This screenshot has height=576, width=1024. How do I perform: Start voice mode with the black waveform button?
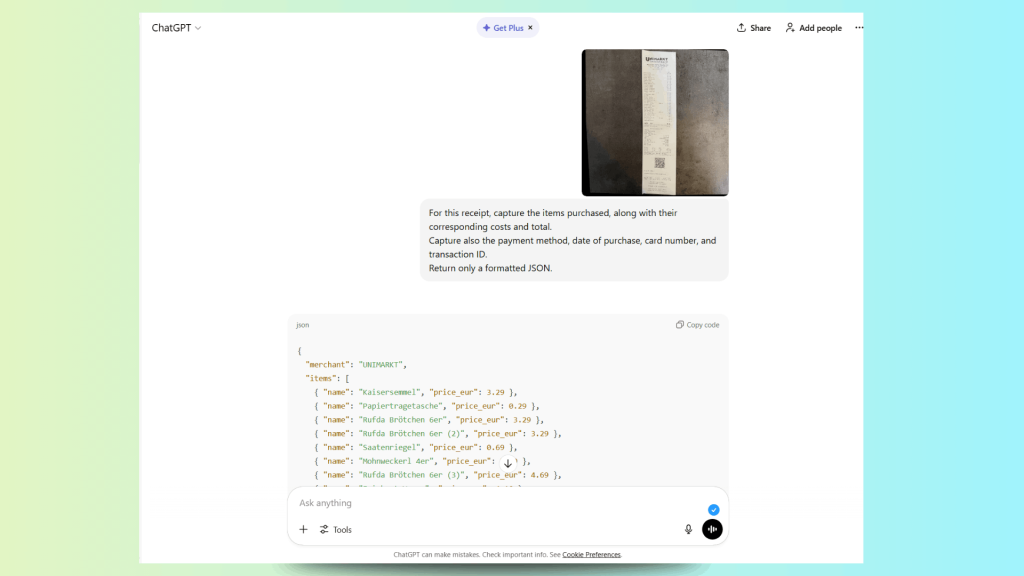coord(712,529)
